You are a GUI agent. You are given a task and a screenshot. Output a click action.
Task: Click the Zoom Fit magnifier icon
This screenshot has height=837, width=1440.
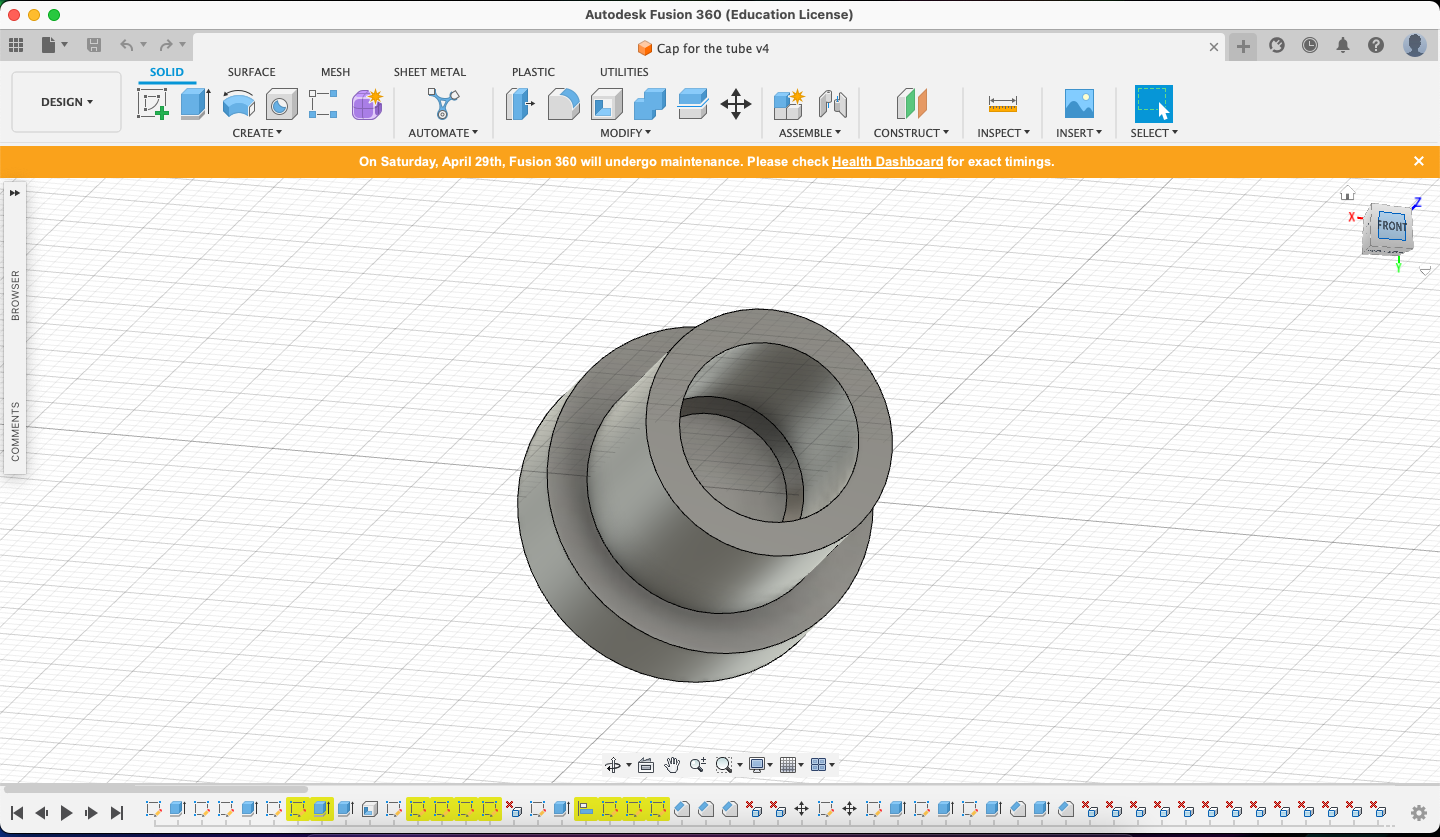(x=698, y=765)
